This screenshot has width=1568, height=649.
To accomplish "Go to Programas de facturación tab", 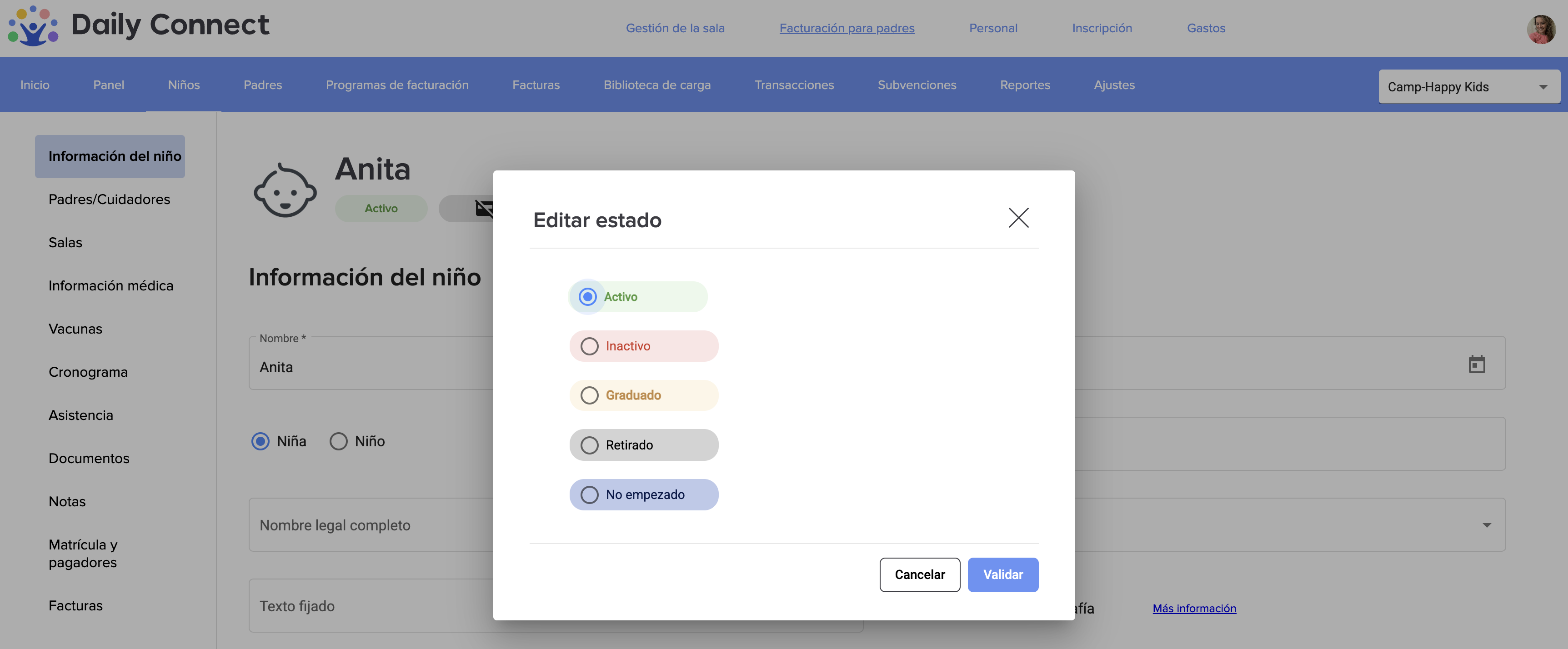I will click(x=397, y=85).
